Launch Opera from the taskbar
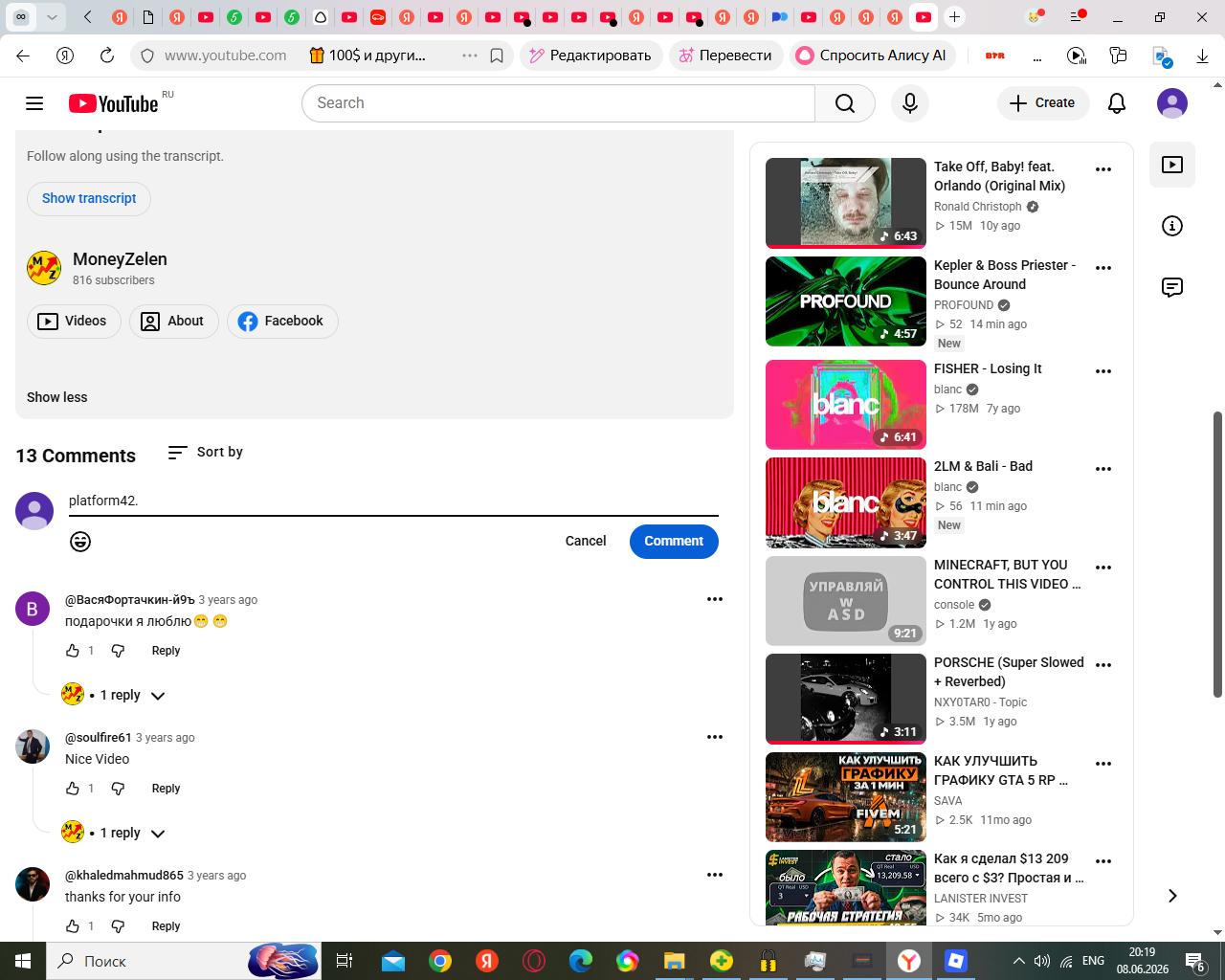Image resolution: width=1225 pixels, height=980 pixels. (534, 961)
